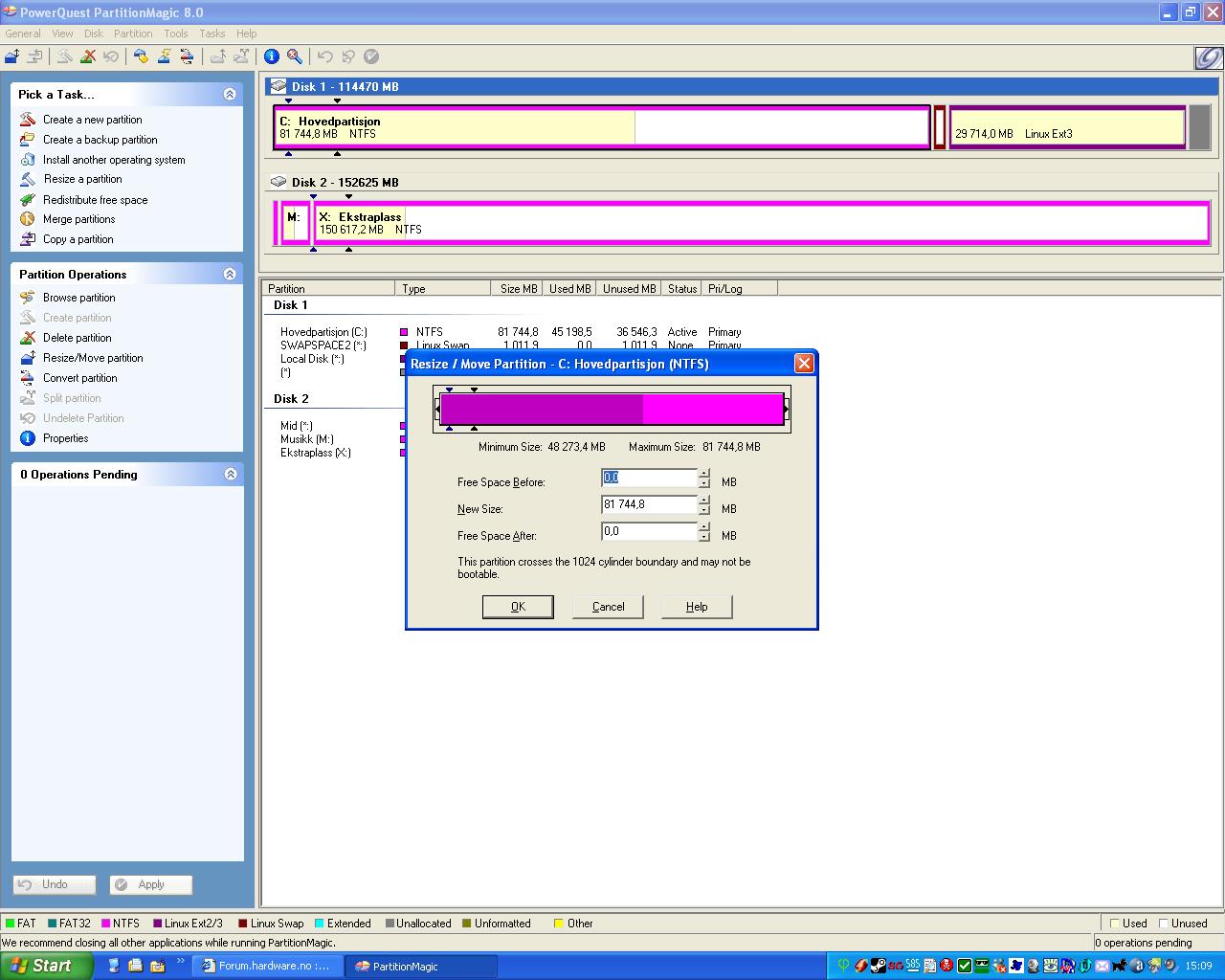
Task: Select the 29 714,0 MB Linux Ext3 block
Action: click(1067, 127)
